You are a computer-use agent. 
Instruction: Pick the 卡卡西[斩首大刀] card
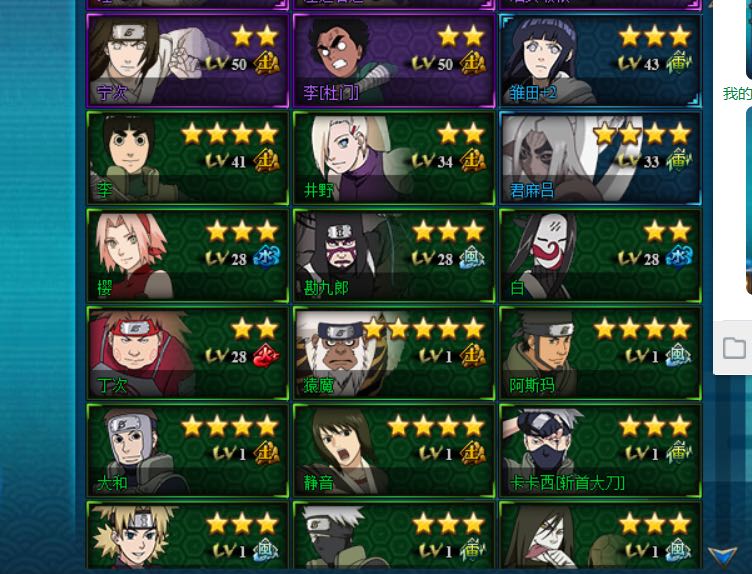[x=600, y=451]
